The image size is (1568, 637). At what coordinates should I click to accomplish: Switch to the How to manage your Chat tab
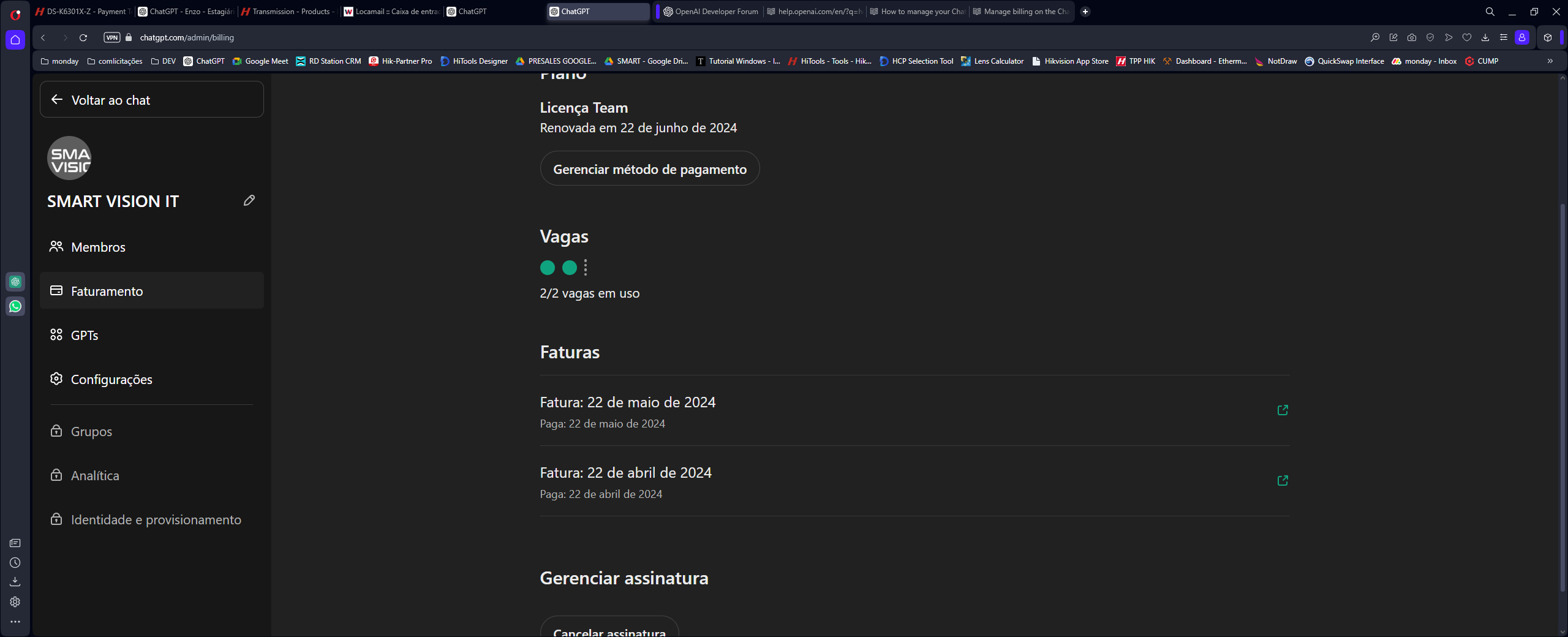[x=918, y=12]
